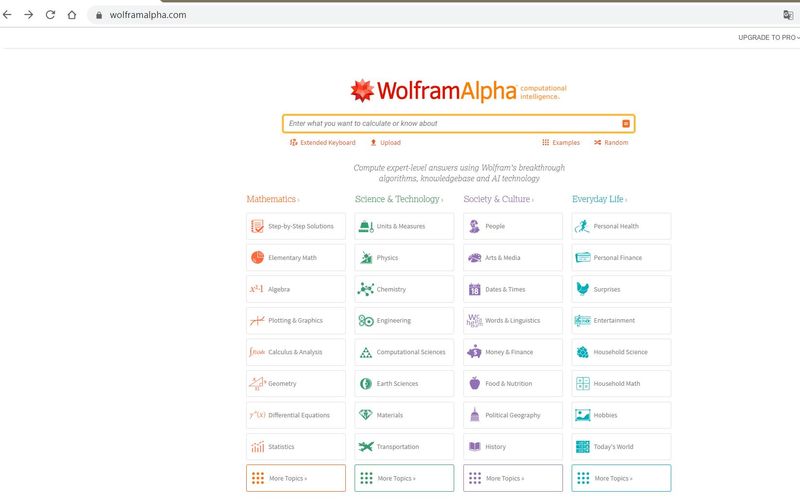Click More Topics under Everyday Life
Image resolution: width=800 pixels, height=499 pixels.
(621, 478)
